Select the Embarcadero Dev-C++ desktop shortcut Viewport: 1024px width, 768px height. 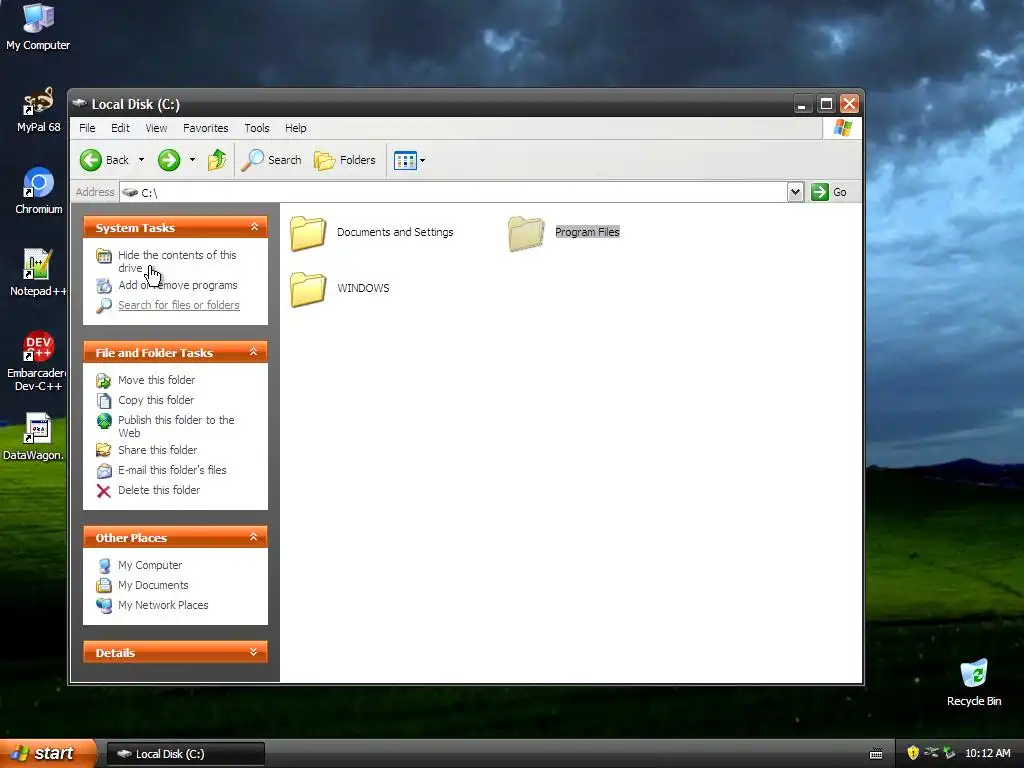pyautogui.click(x=37, y=361)
